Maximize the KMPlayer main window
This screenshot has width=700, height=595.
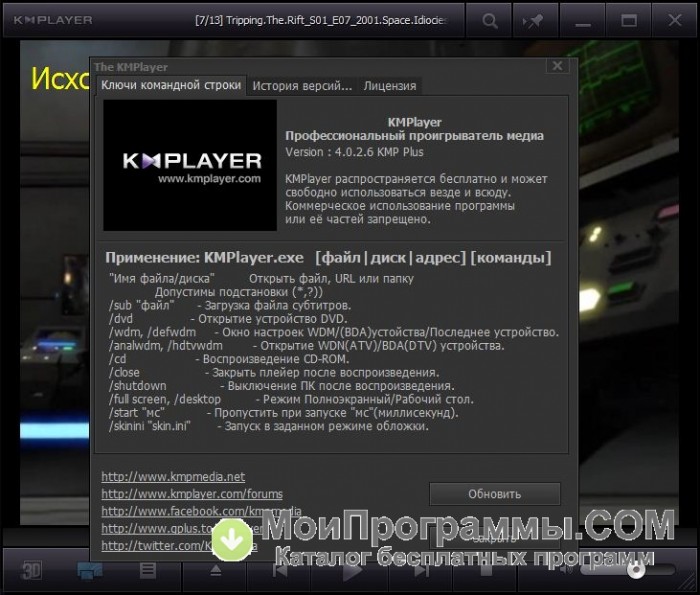pyautogui.click(x=629, y=21)
